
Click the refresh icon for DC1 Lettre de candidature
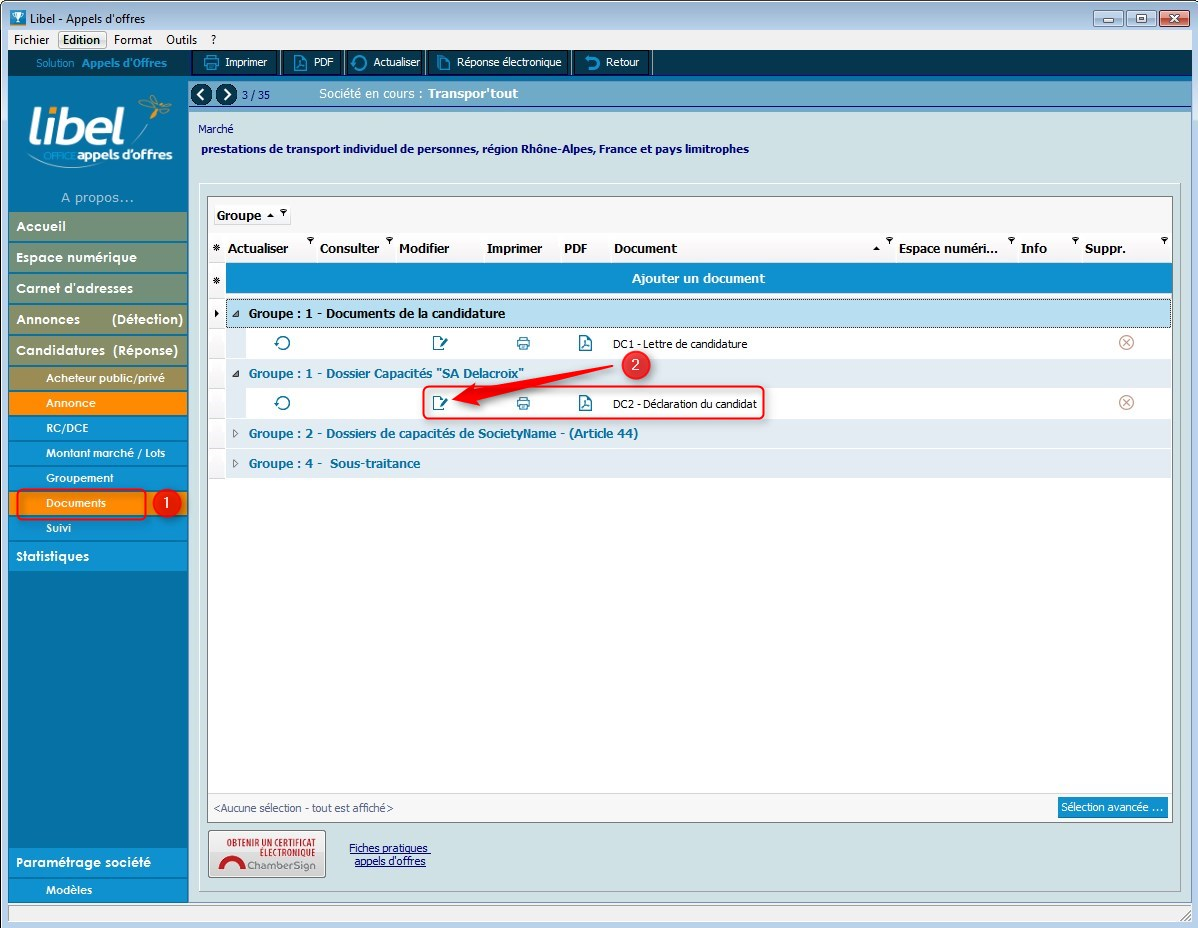coord(282,343)
